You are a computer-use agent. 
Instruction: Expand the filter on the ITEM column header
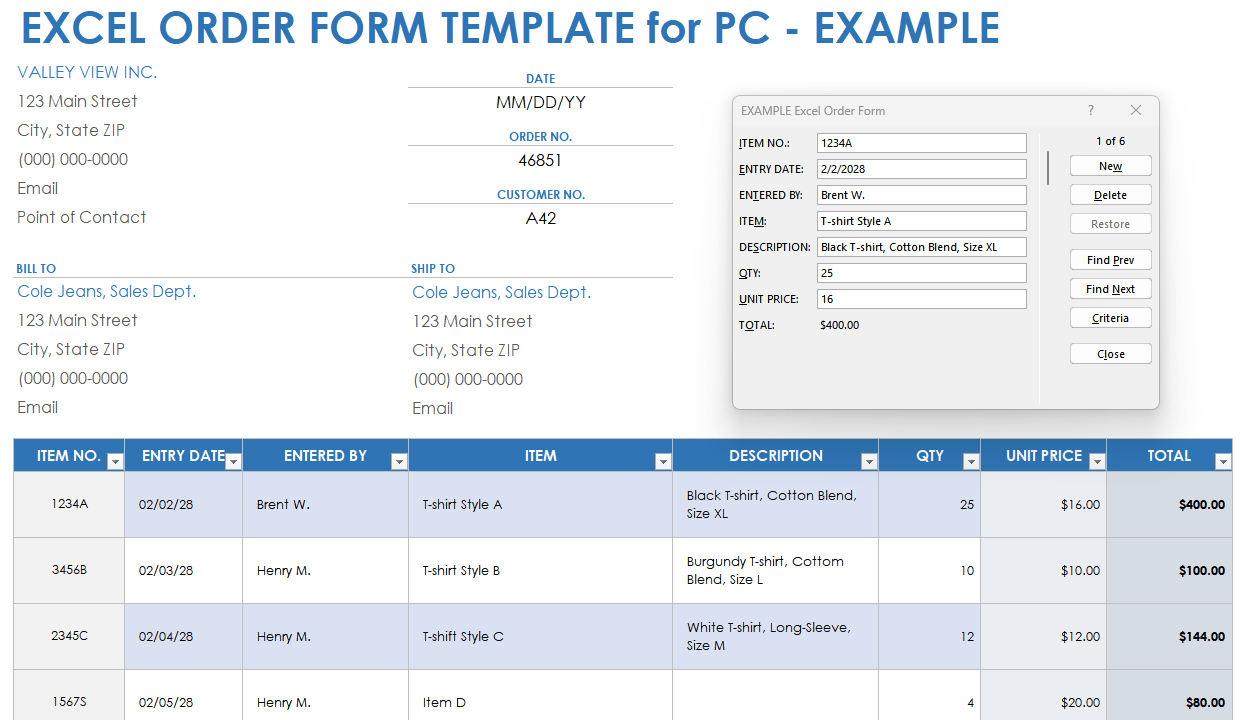tap(663, 462)
